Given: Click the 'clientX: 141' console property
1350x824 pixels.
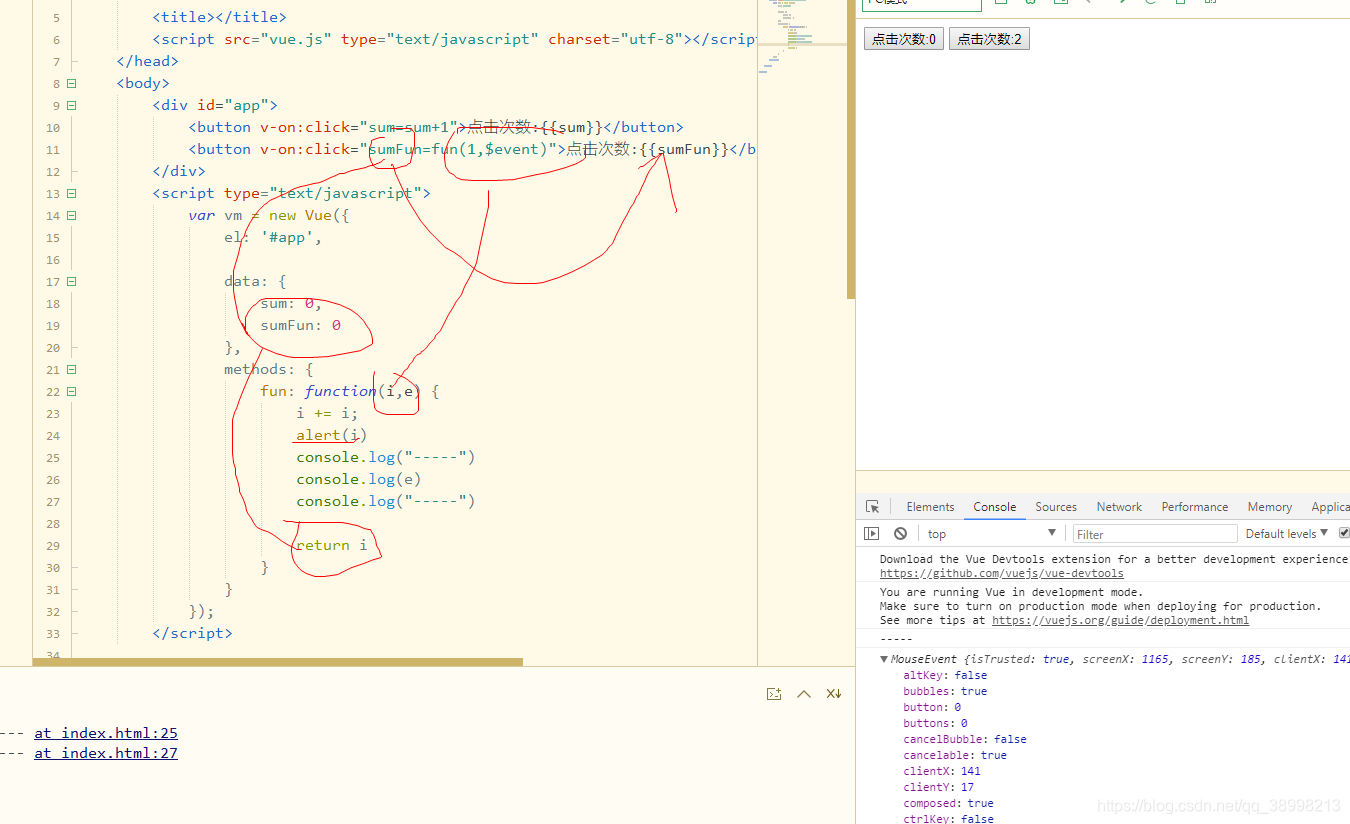Looking at the screenshot, I should click(942, 771).
